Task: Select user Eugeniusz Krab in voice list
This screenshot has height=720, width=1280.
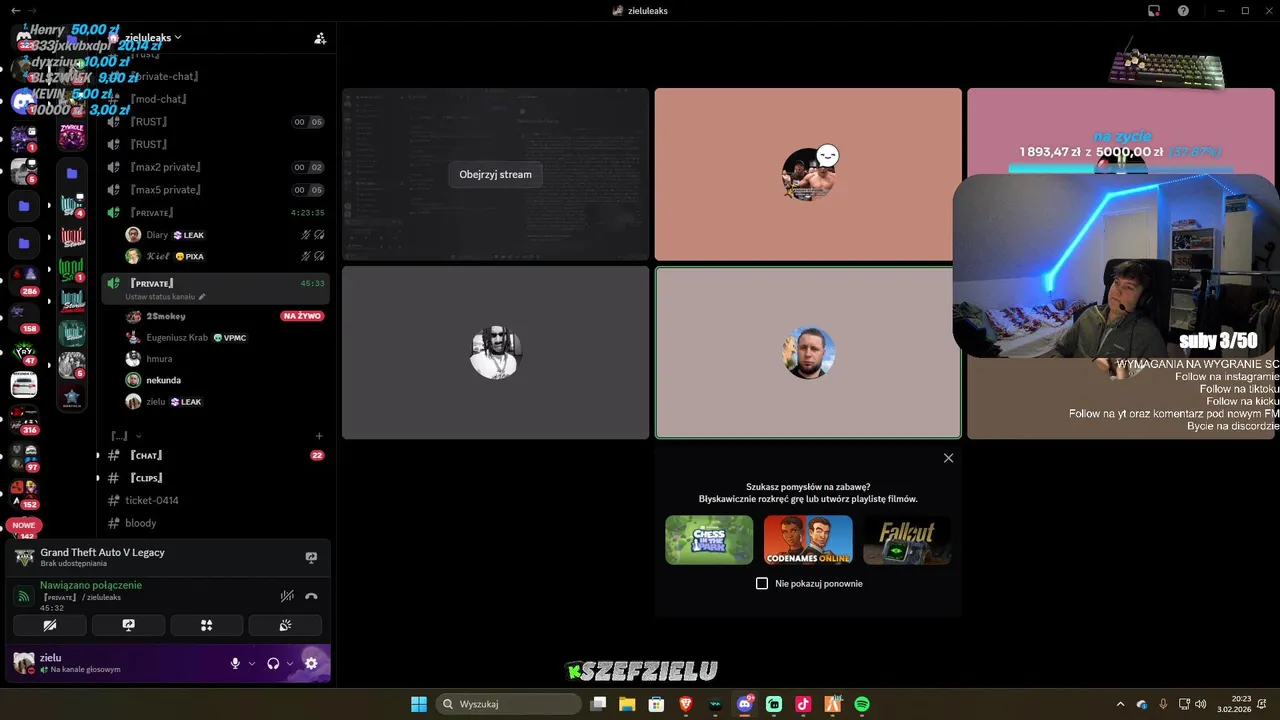Action: click(x=225, y=338)
